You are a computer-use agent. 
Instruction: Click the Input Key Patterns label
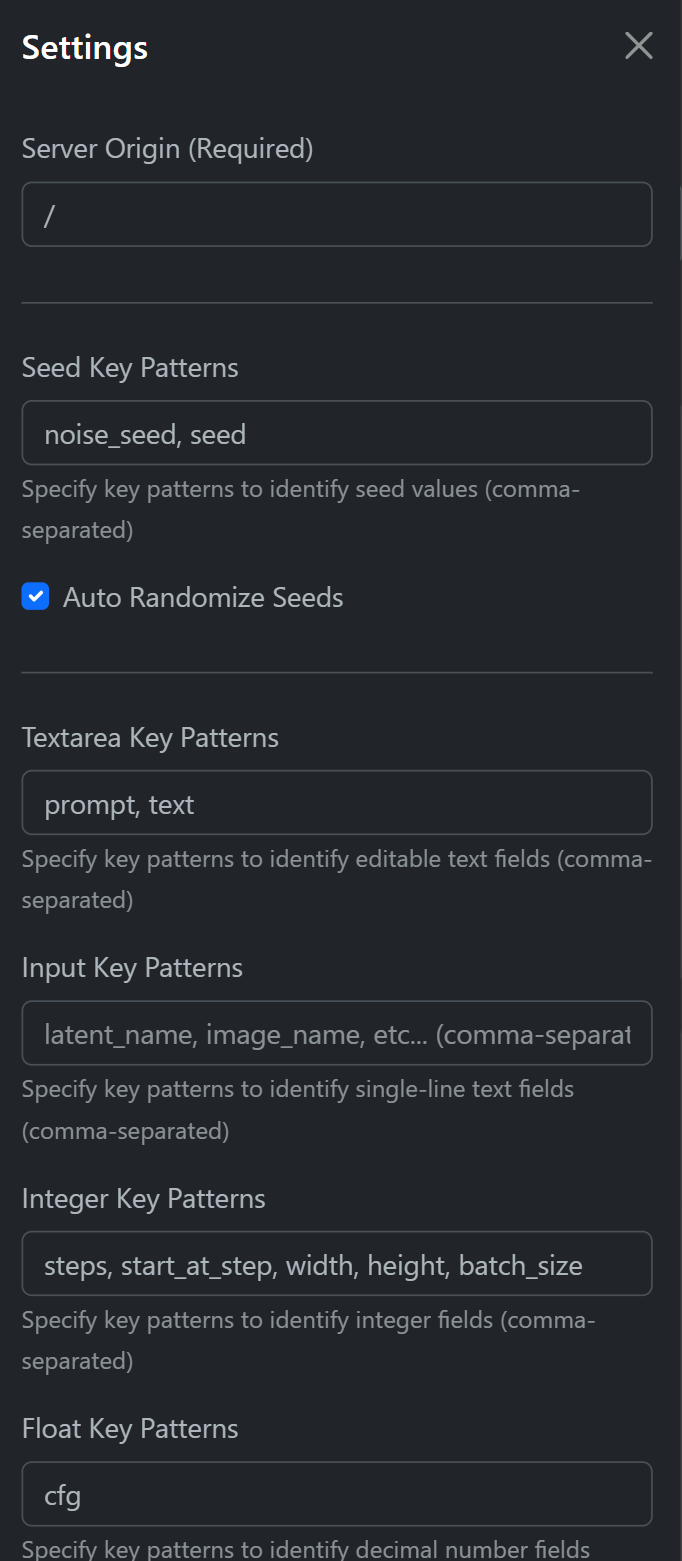pyautogui.click(x=132, y=968)
